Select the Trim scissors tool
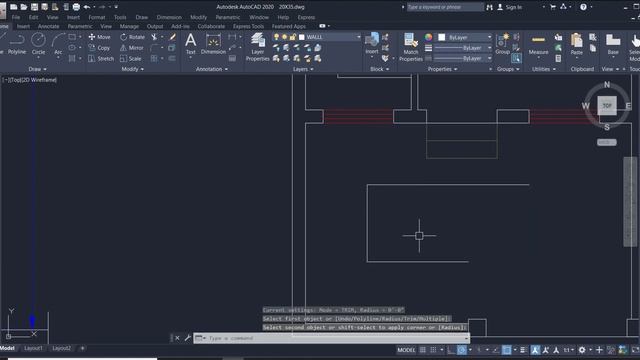This screenshot has height=360, width=640. pyautogui.click(x=154, y=37)
